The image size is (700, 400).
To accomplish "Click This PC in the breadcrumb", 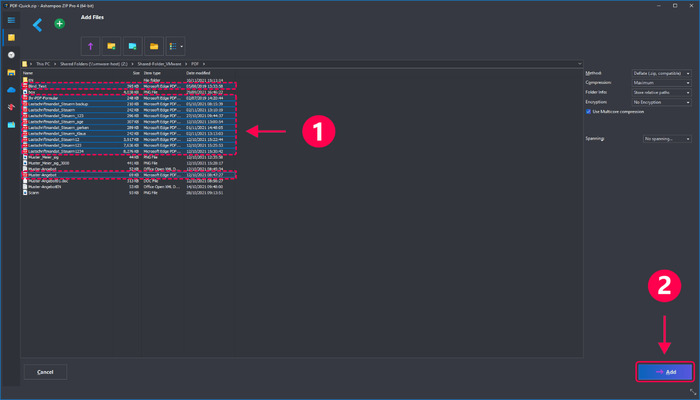I will click(x=43, y=64).
